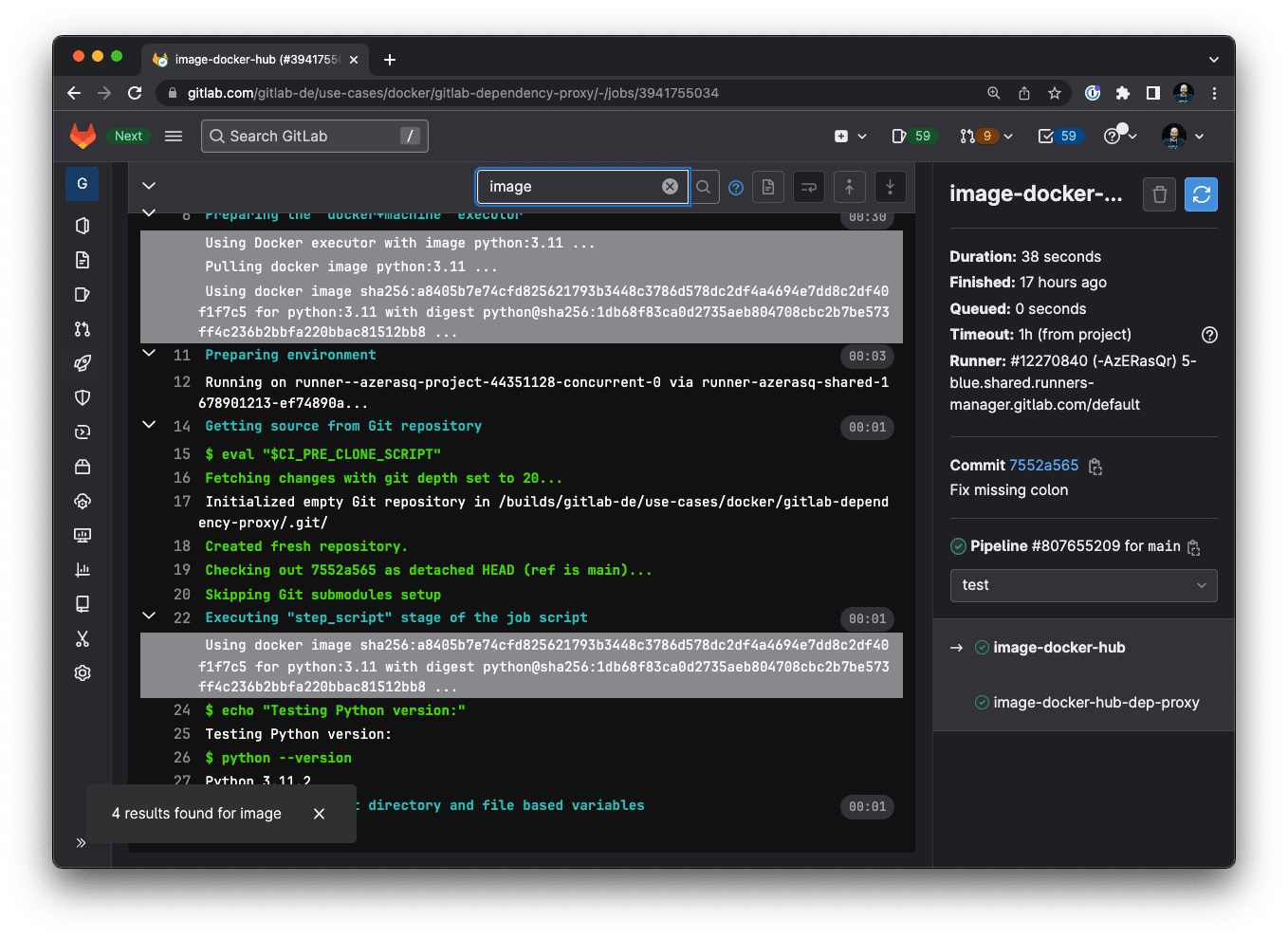Open Infrastructure icon in sidebar
The height and width of the screenshot is (938, 1288).
click(x=83, y=501)
